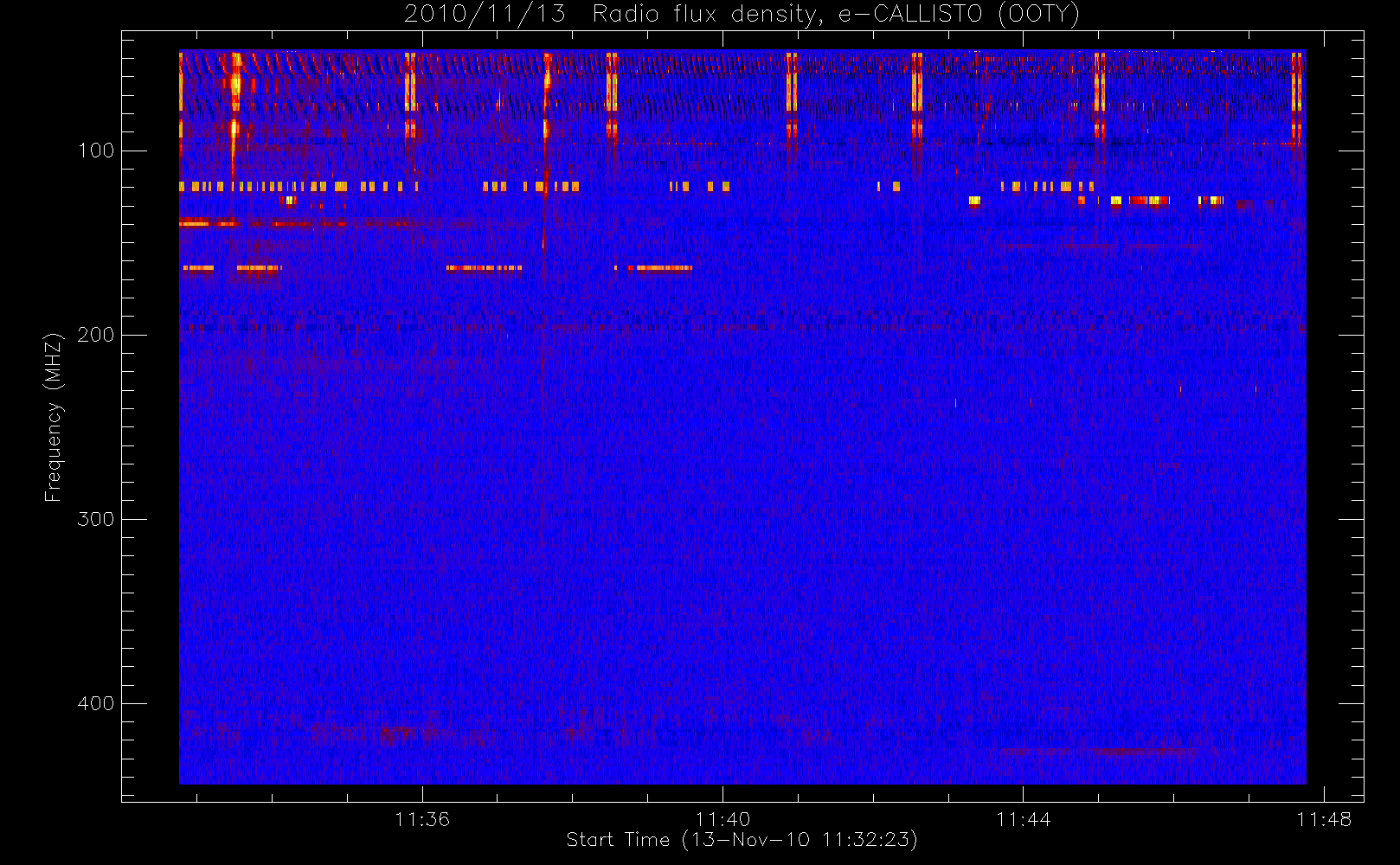
Task: Click the 100 MHz frequency tick label
Action: 96,151
